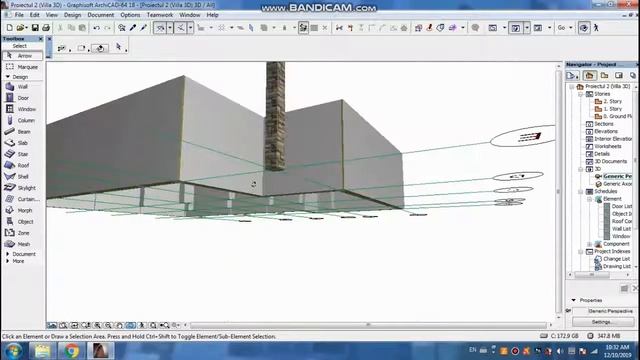
Task: Open the Edit menu
Action: point(34,15)
